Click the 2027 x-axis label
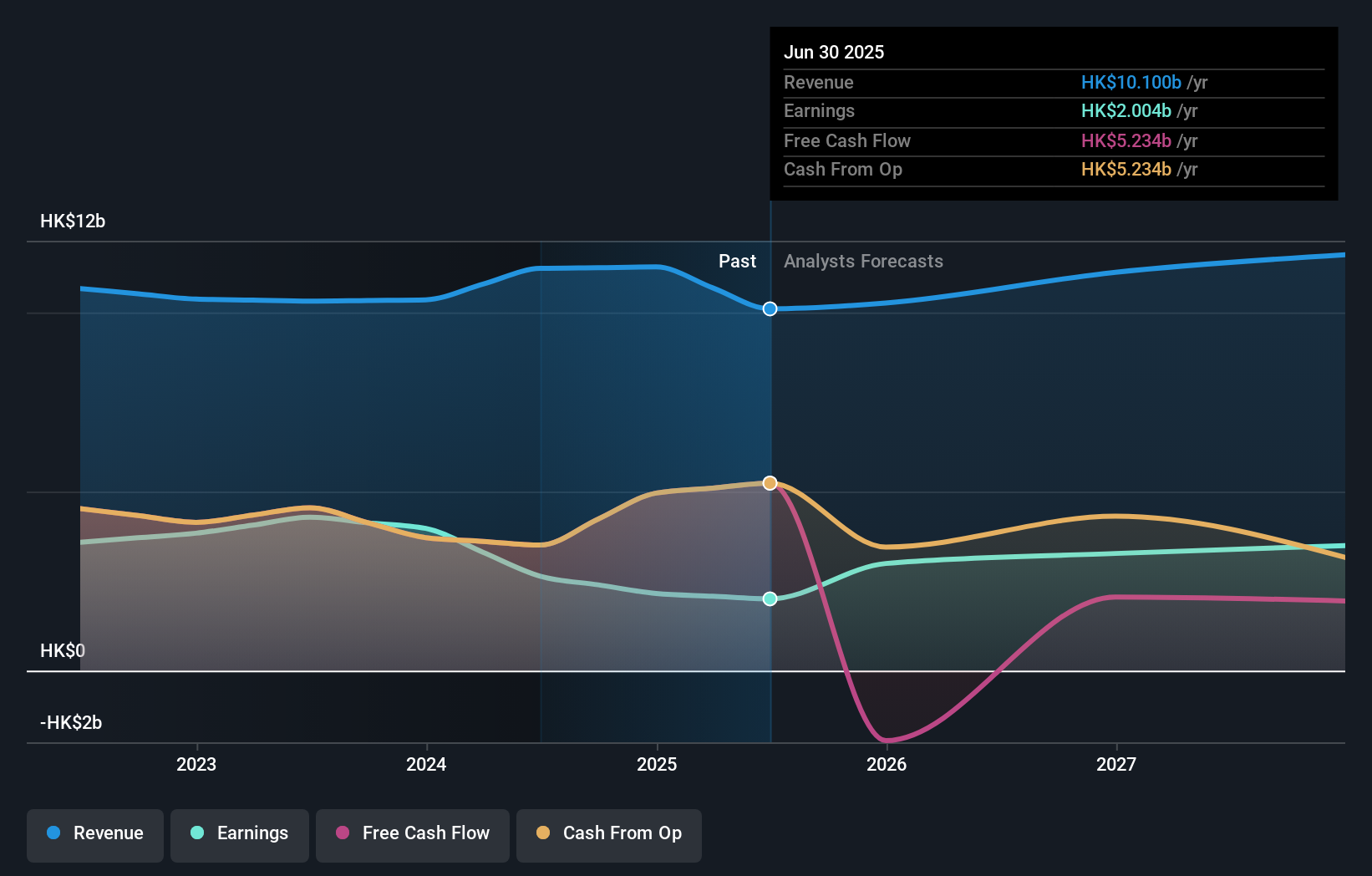Image resolution: width=1372 pixels, height=876 pixels. tap(1116, 764)
